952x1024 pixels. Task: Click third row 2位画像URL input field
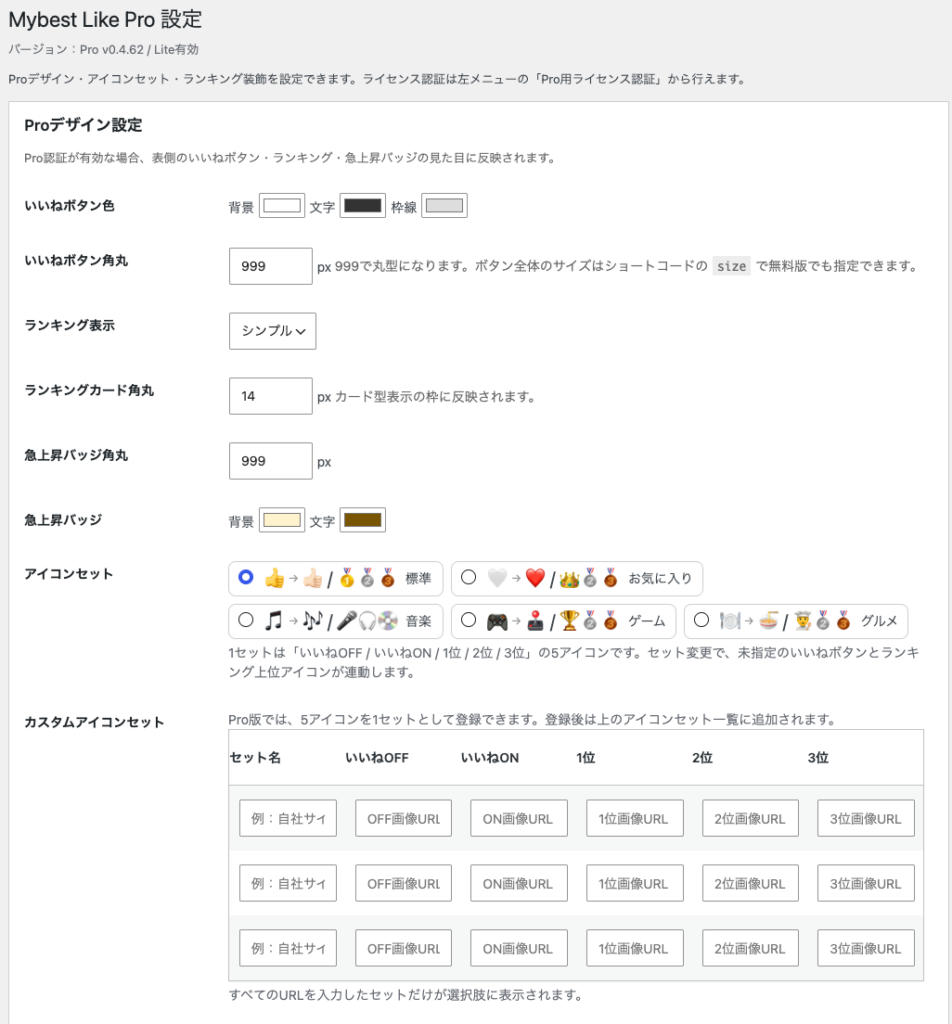pyautogui.click(x=750, y=948)
